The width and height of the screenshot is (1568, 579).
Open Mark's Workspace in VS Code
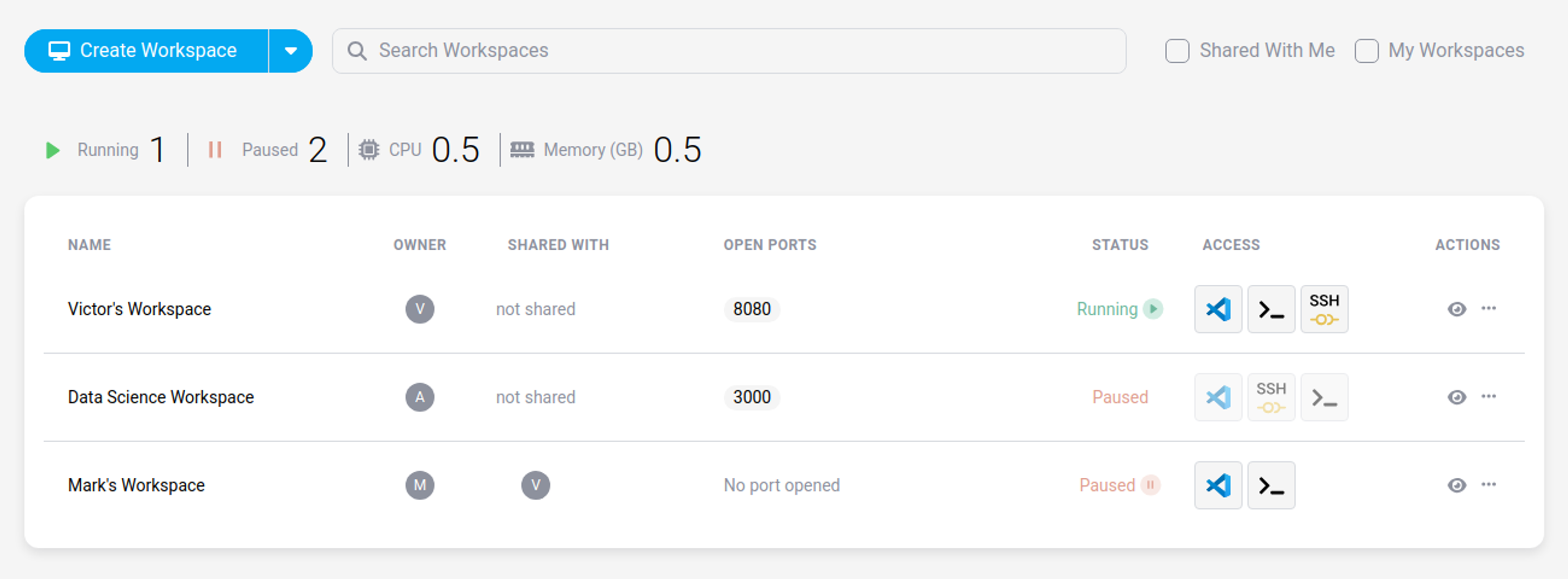point(1217,485)
